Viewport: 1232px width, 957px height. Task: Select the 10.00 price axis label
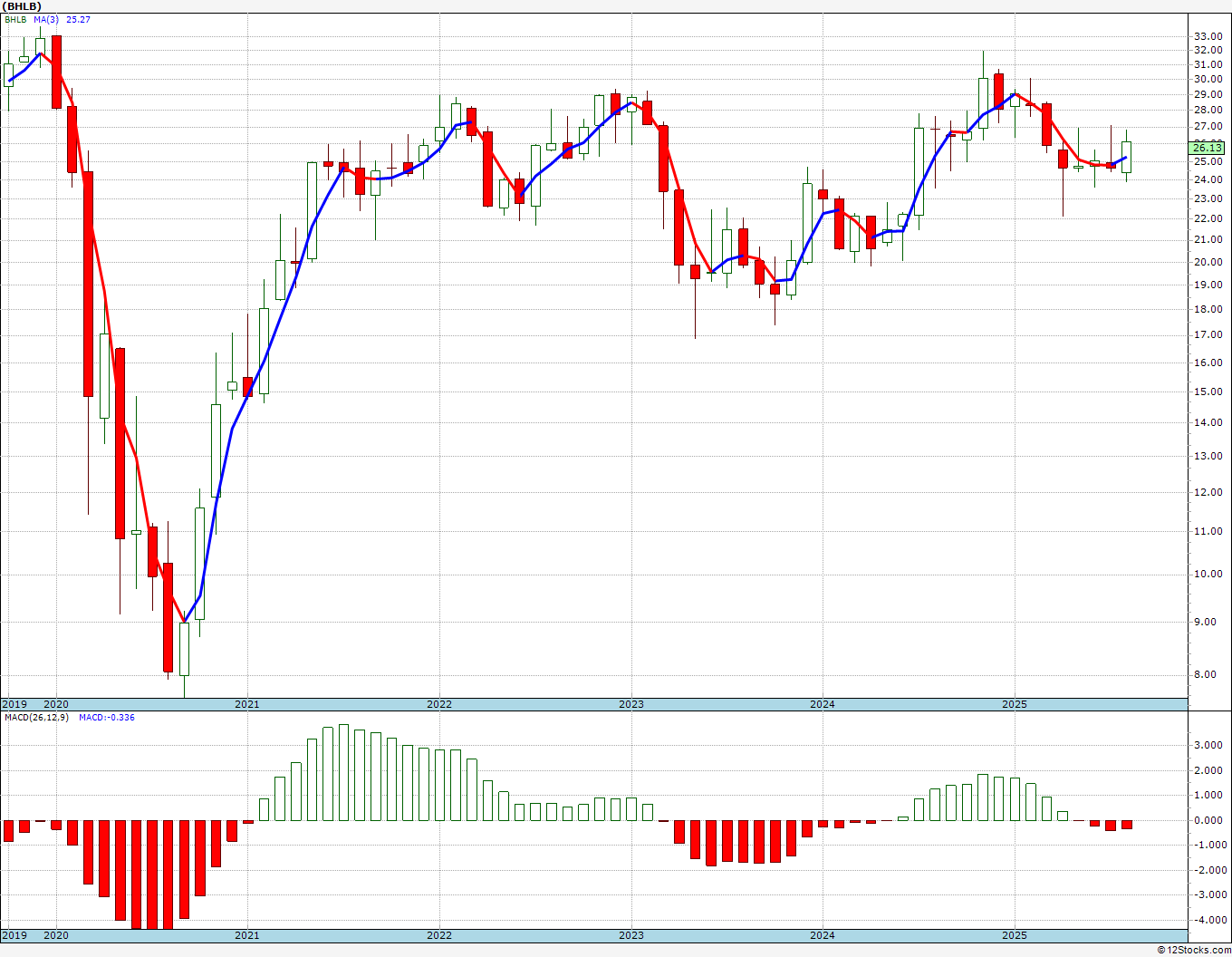tap(1208, 574)
